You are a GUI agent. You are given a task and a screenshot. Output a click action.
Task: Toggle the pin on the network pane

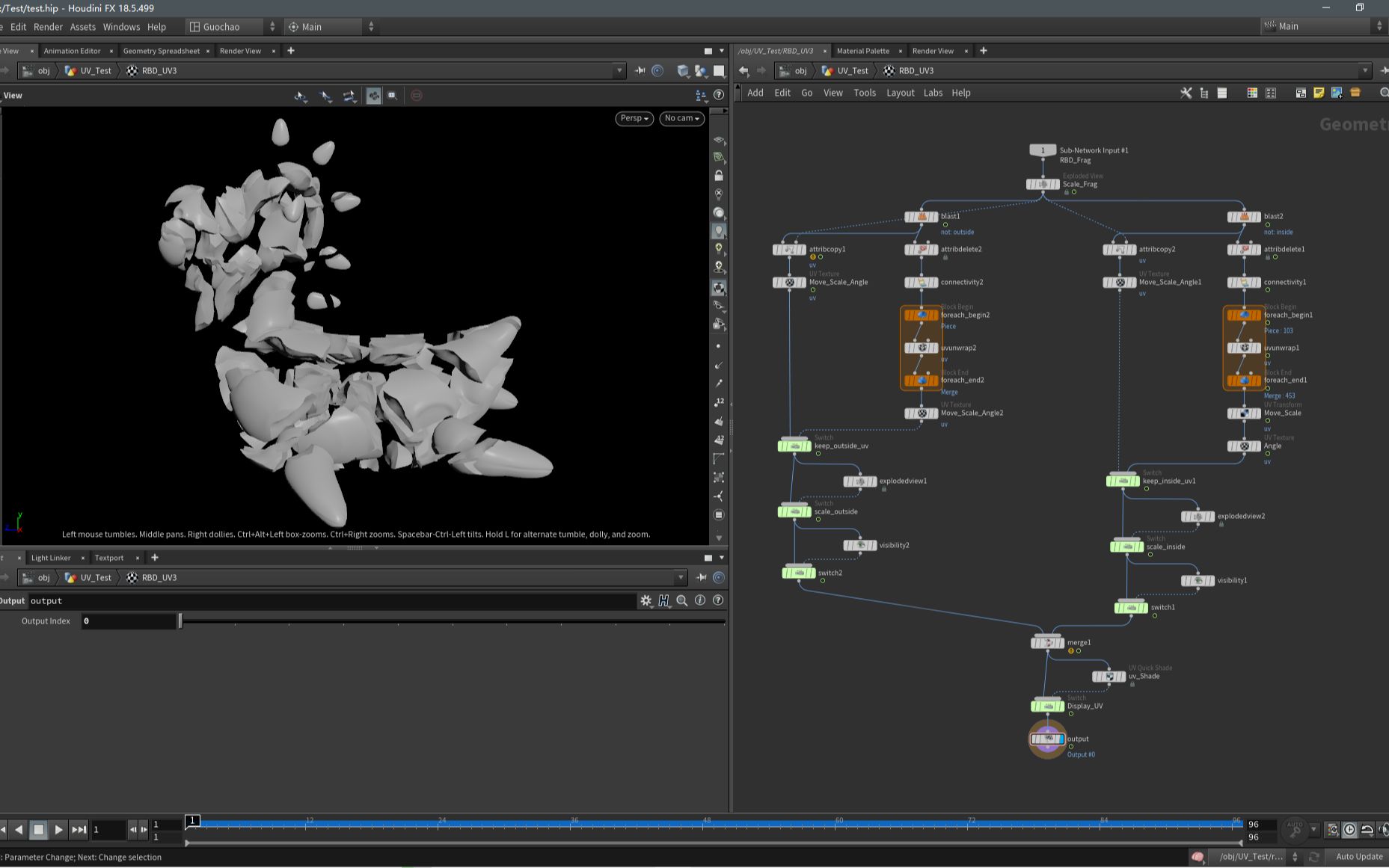(1383, 71)
